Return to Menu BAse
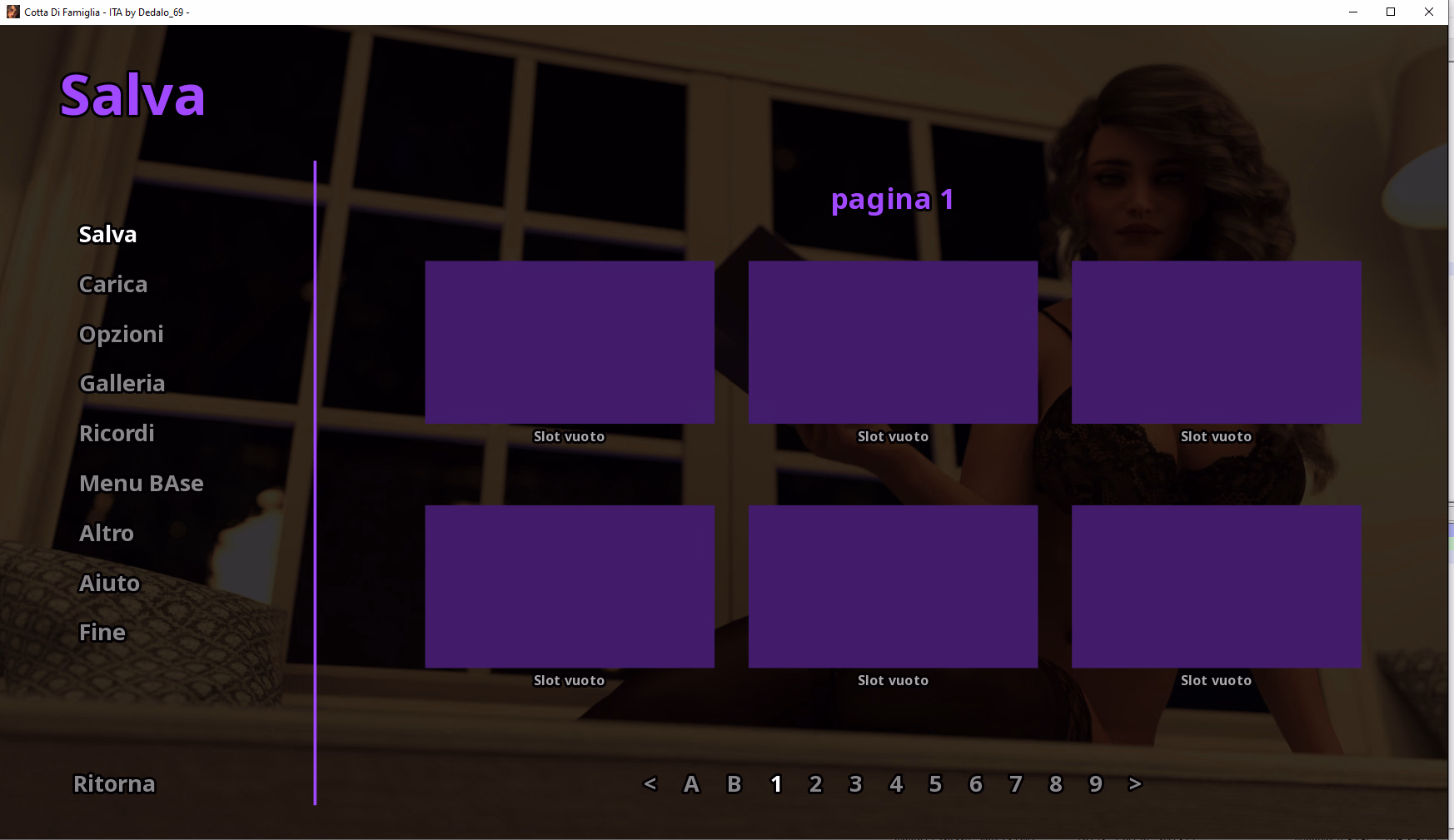 pyautogui.click(x=142, y=484)
